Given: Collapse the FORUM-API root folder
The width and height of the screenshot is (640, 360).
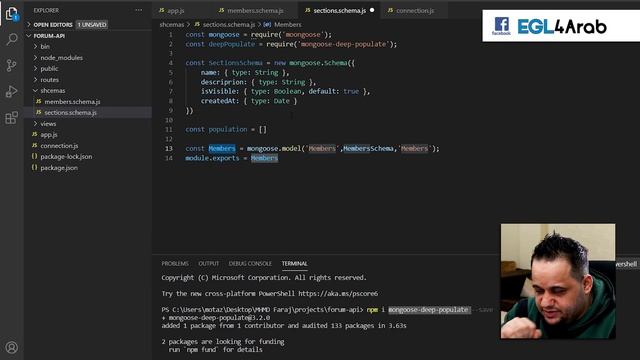Looking at the screenshot, I should pyautogui.click(x=49, y=36).
